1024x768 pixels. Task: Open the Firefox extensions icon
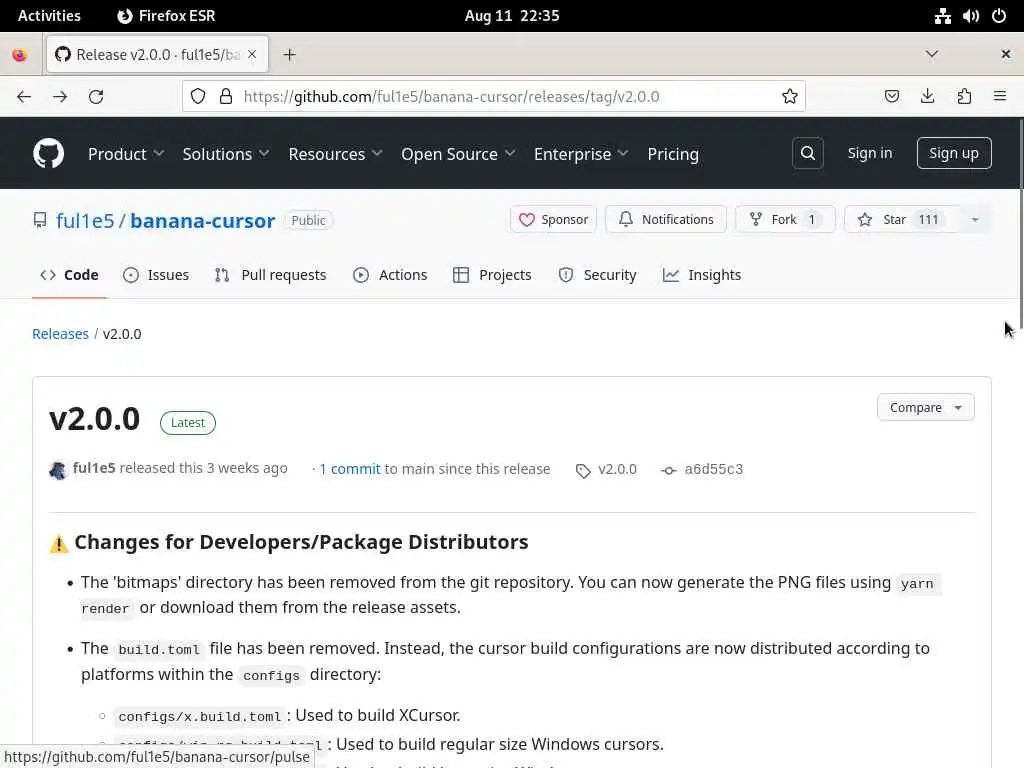(x=964, y=96)
